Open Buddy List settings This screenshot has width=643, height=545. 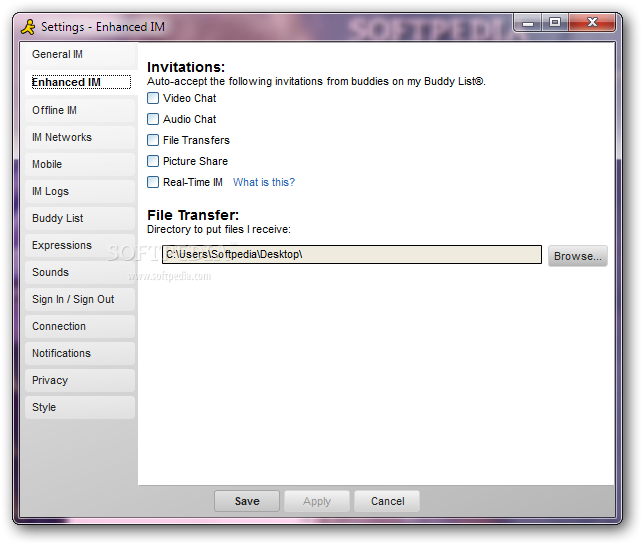point(80,219)
